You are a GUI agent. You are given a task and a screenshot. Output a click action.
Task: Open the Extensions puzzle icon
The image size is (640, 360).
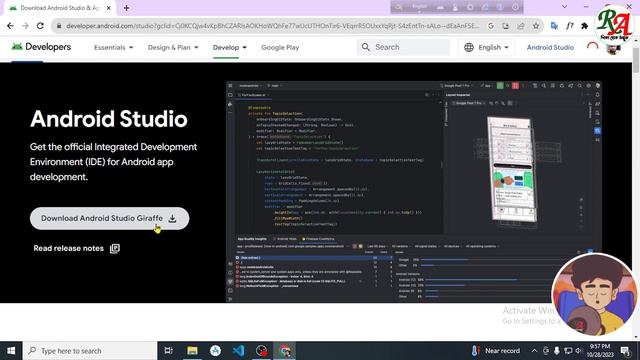(584, 26)
